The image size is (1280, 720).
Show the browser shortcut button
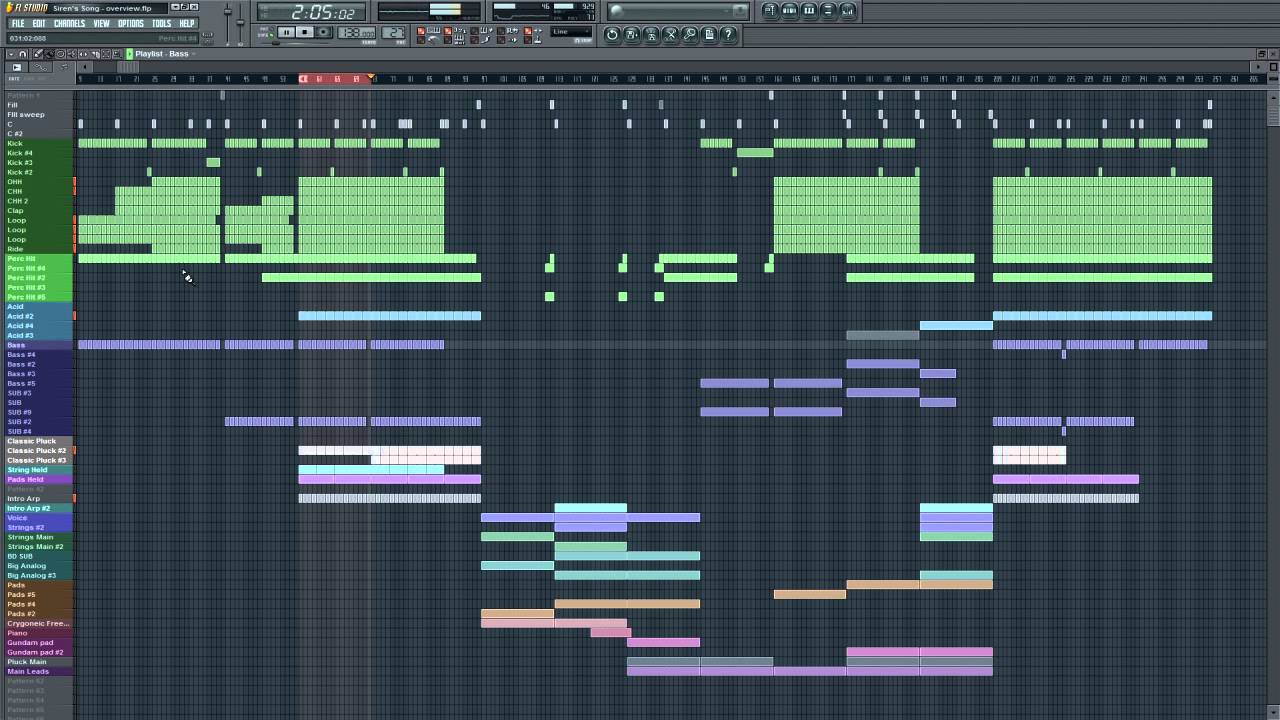[828, 10]
